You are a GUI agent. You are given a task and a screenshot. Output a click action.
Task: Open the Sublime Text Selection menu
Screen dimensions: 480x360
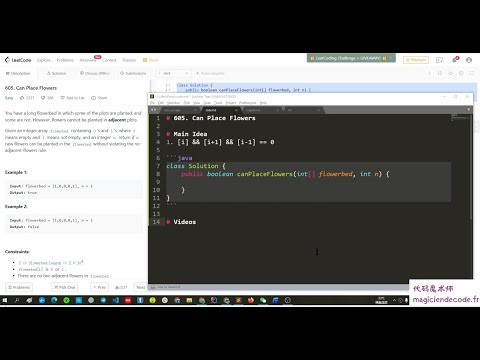173,103
